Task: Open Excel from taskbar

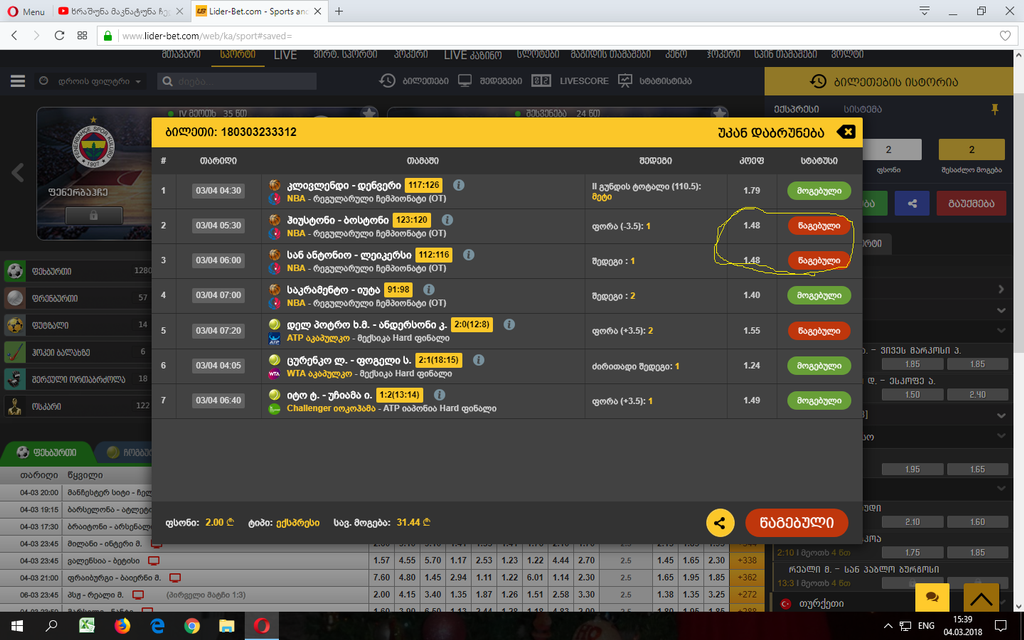Action: [x=87, y=626]
